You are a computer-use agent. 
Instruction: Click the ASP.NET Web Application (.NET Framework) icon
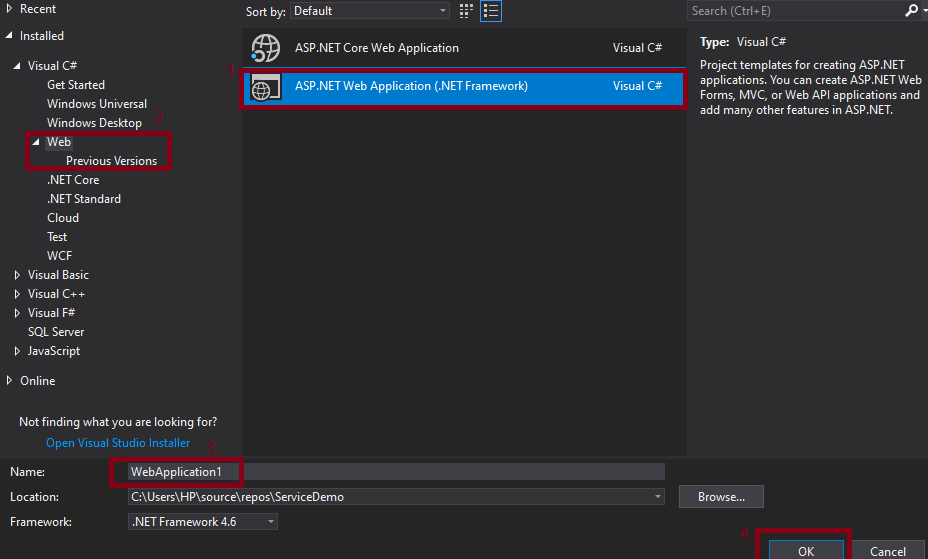pos(265,87)
